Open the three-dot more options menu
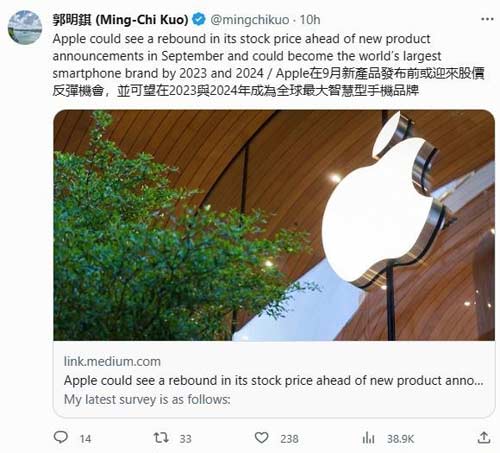 coord(487,19)
